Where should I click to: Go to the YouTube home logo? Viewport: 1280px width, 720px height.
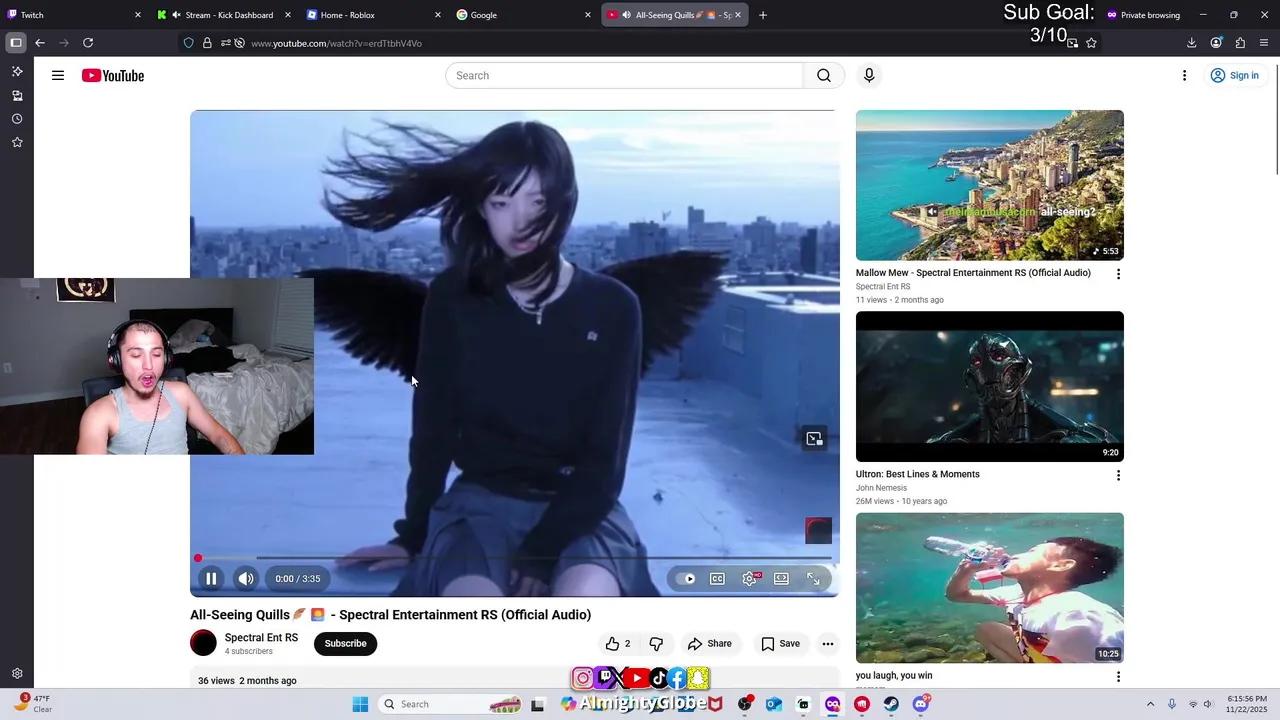coord(113,75)
